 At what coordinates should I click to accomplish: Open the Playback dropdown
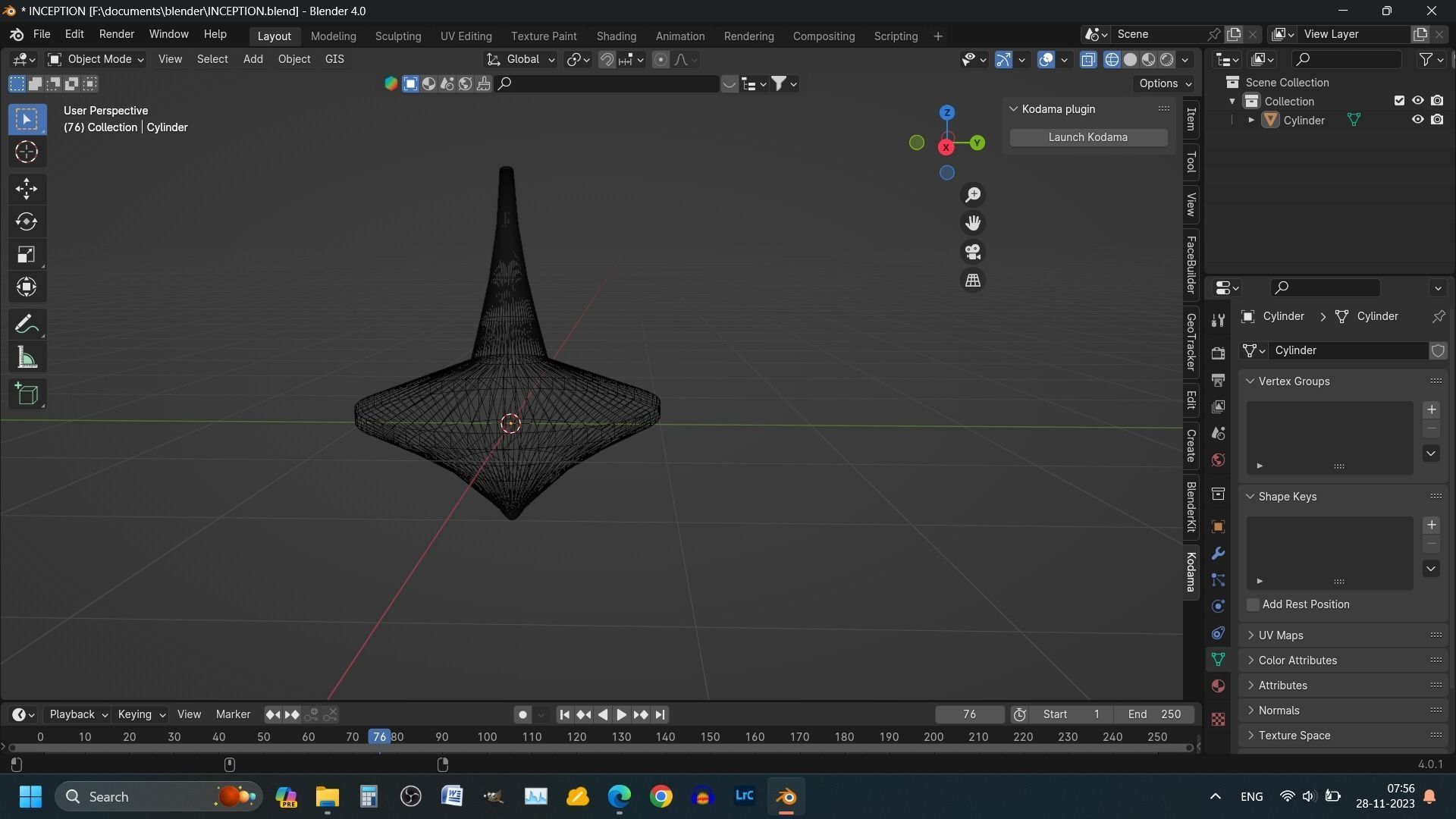78,714
